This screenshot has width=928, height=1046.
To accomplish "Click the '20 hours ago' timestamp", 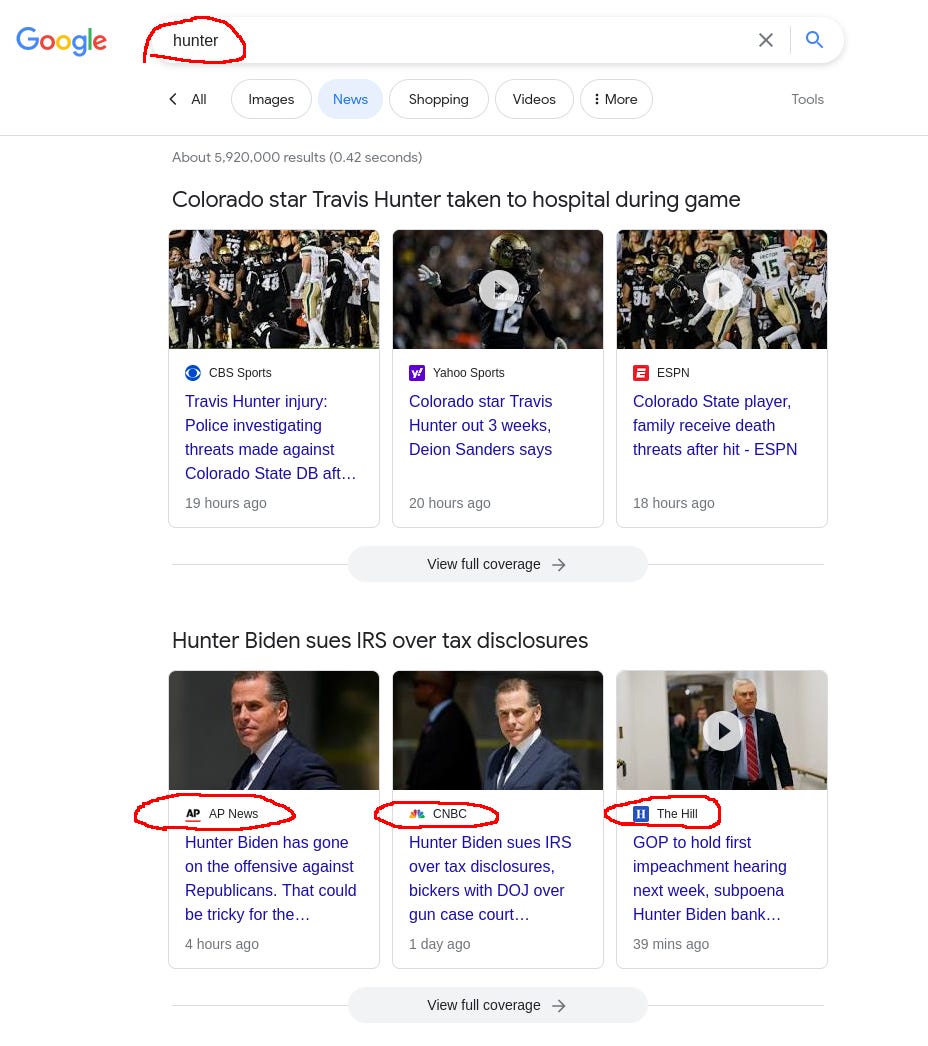I will click(450, 503).
